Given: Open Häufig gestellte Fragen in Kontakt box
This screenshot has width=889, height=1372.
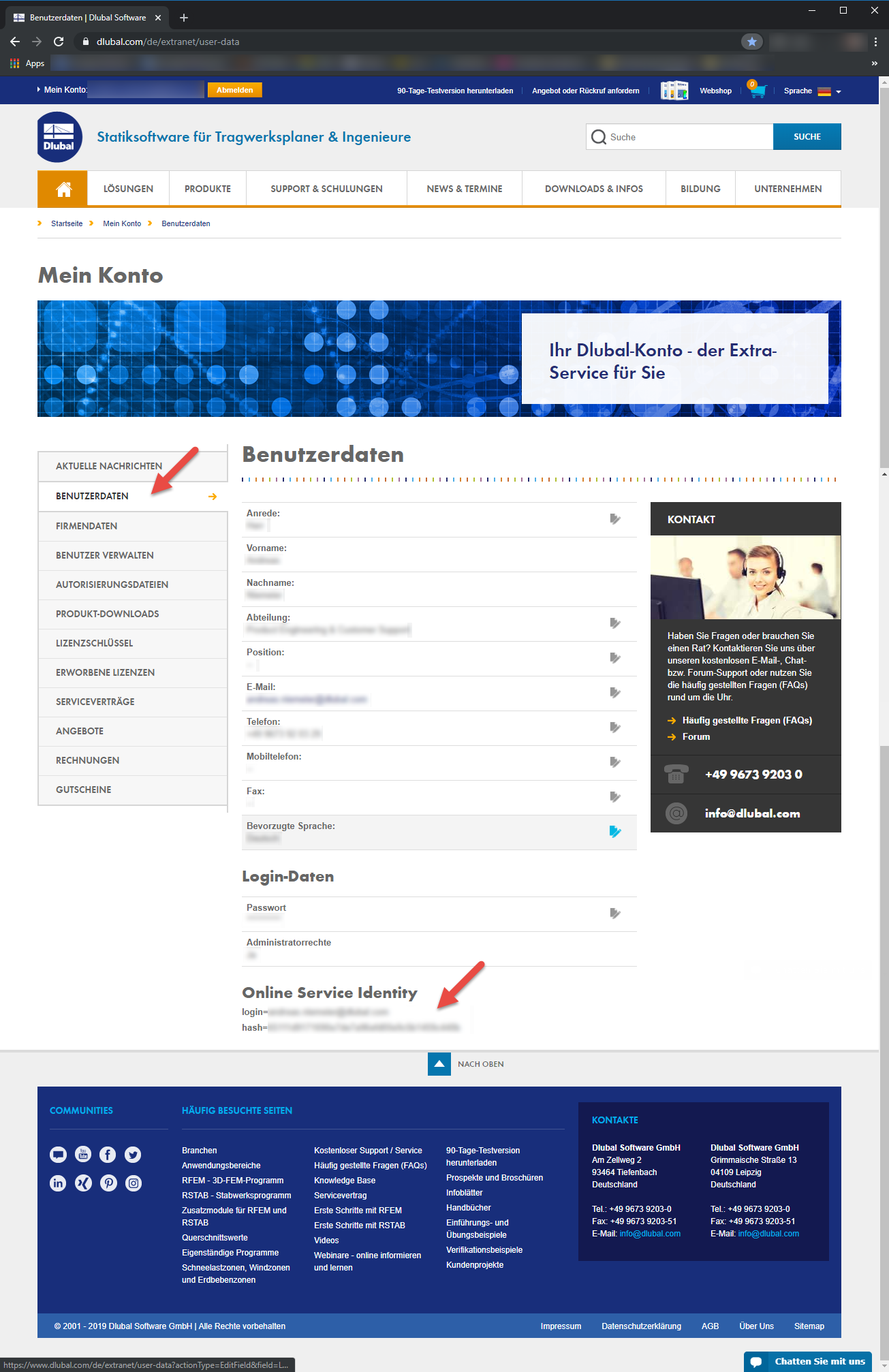Looking at the screenshot, I should pyautogui.click(x=747, y=720).
